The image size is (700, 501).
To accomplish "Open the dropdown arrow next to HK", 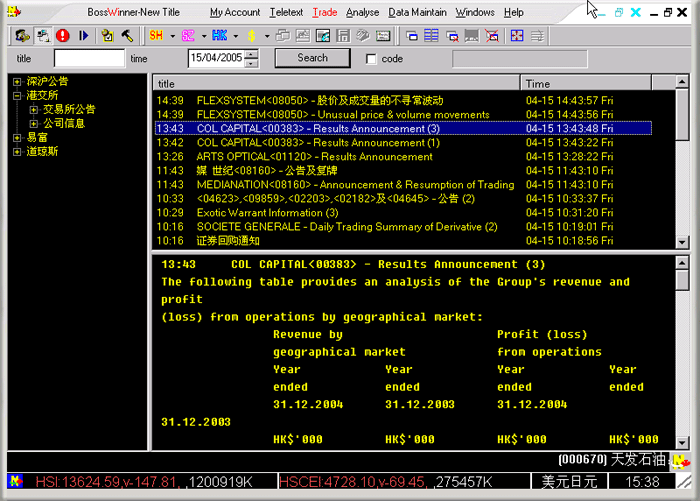I will (x=236, y=36).
